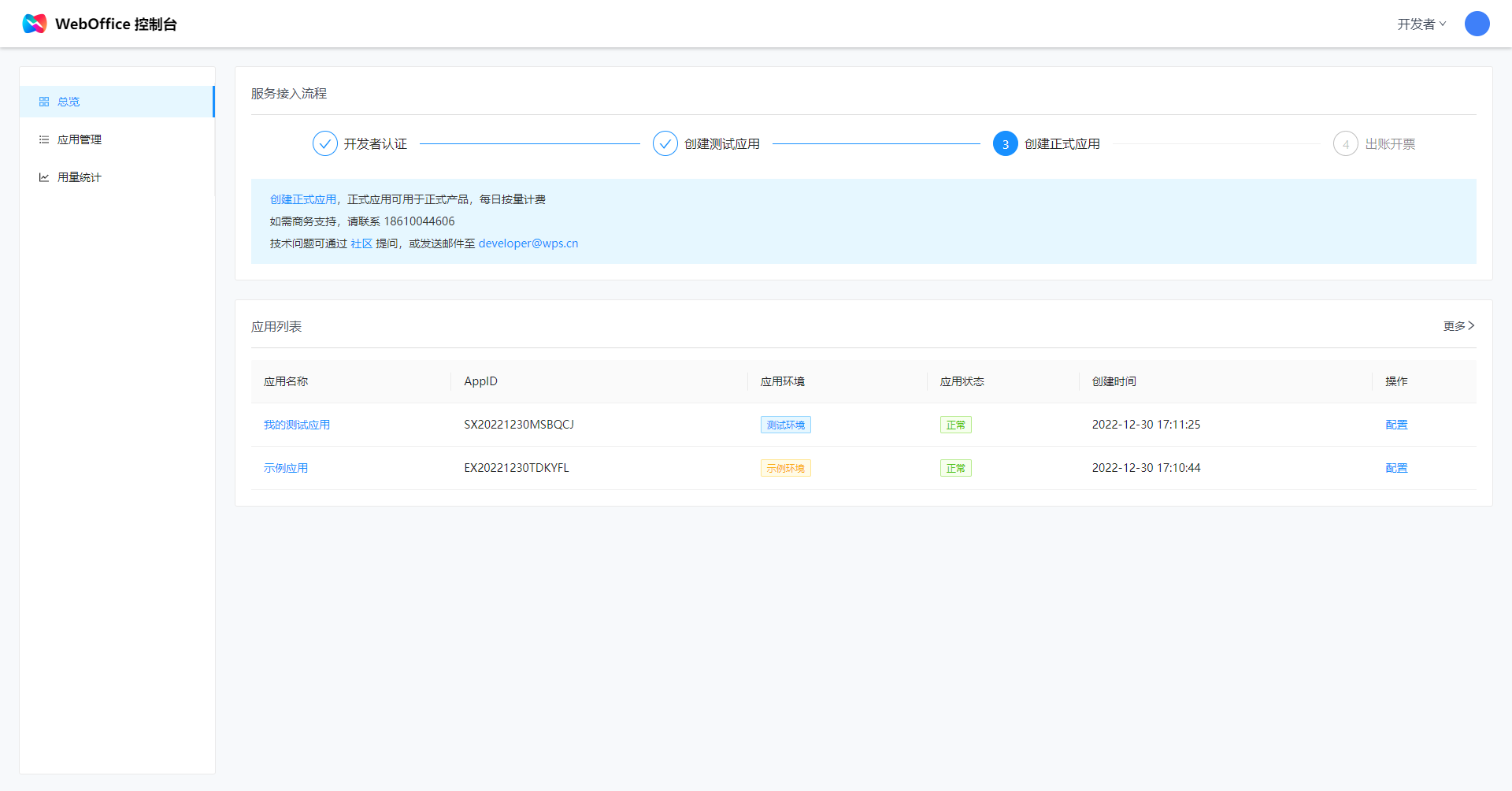The width and height of the screenshot is (1512, 791).
Task: Click the 创建正式应用 step label
Action: [x=1062, y=144]
